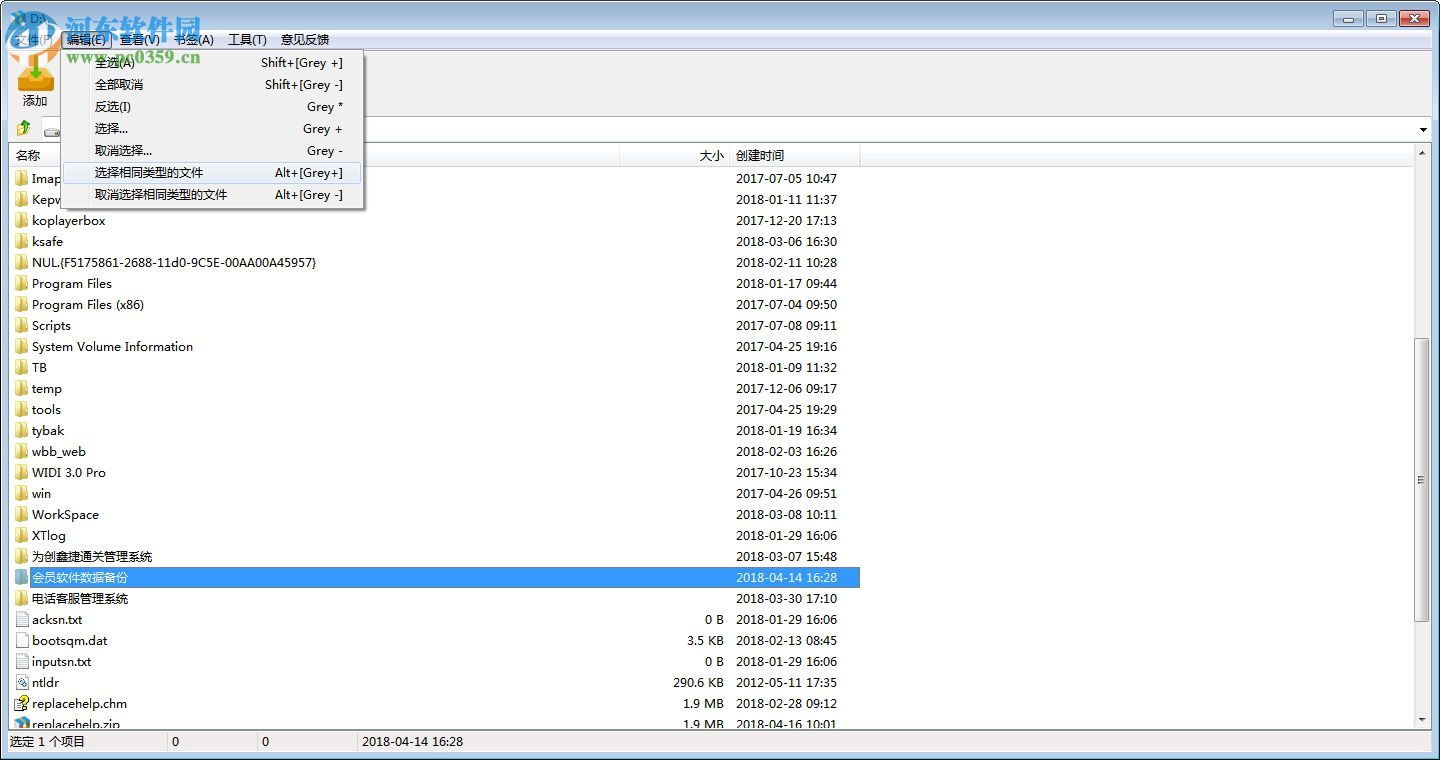Open the address bar dropdown arrow
Screen dimensions: 1440x760
tap(1423, 130)
